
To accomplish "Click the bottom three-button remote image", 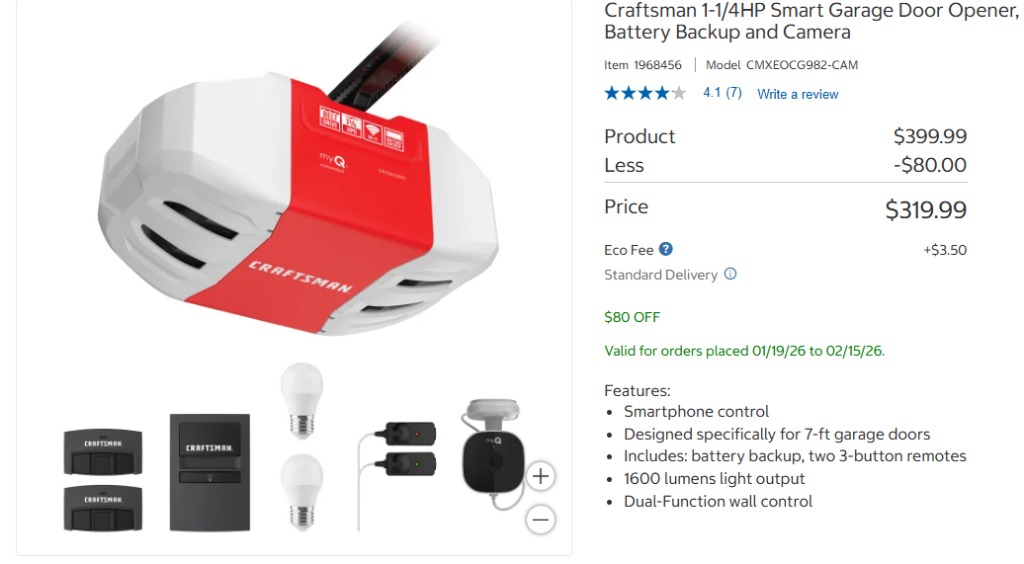I will [x=103, y=507].
